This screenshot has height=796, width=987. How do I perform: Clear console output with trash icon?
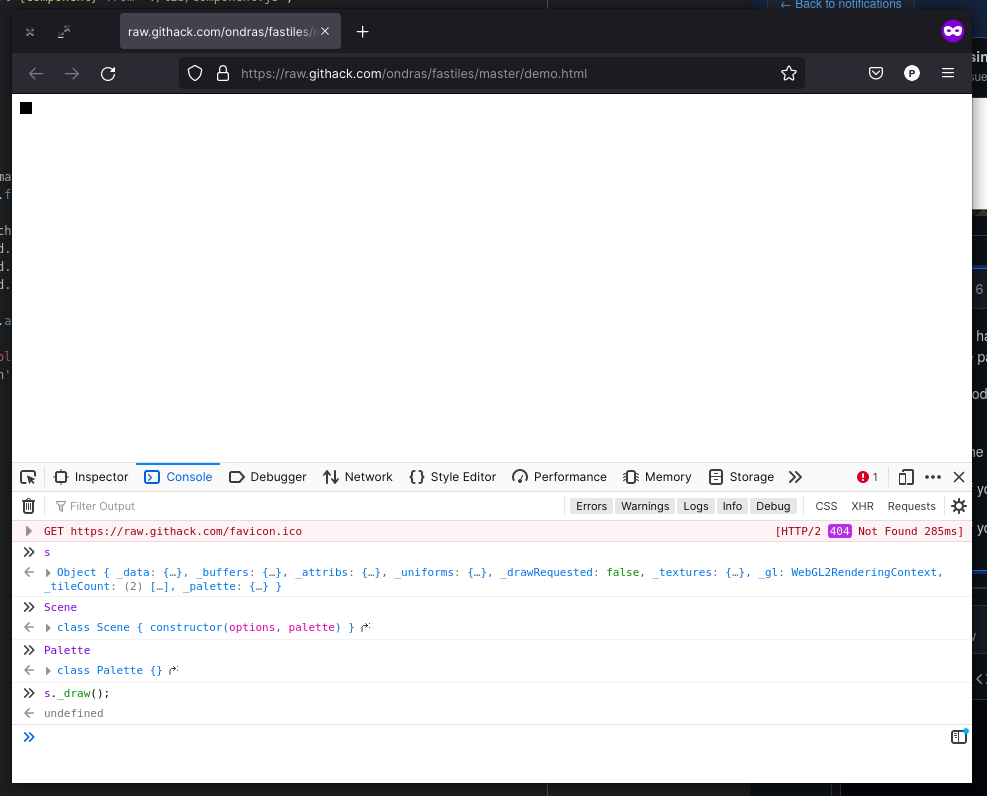(x=28, y=506)
